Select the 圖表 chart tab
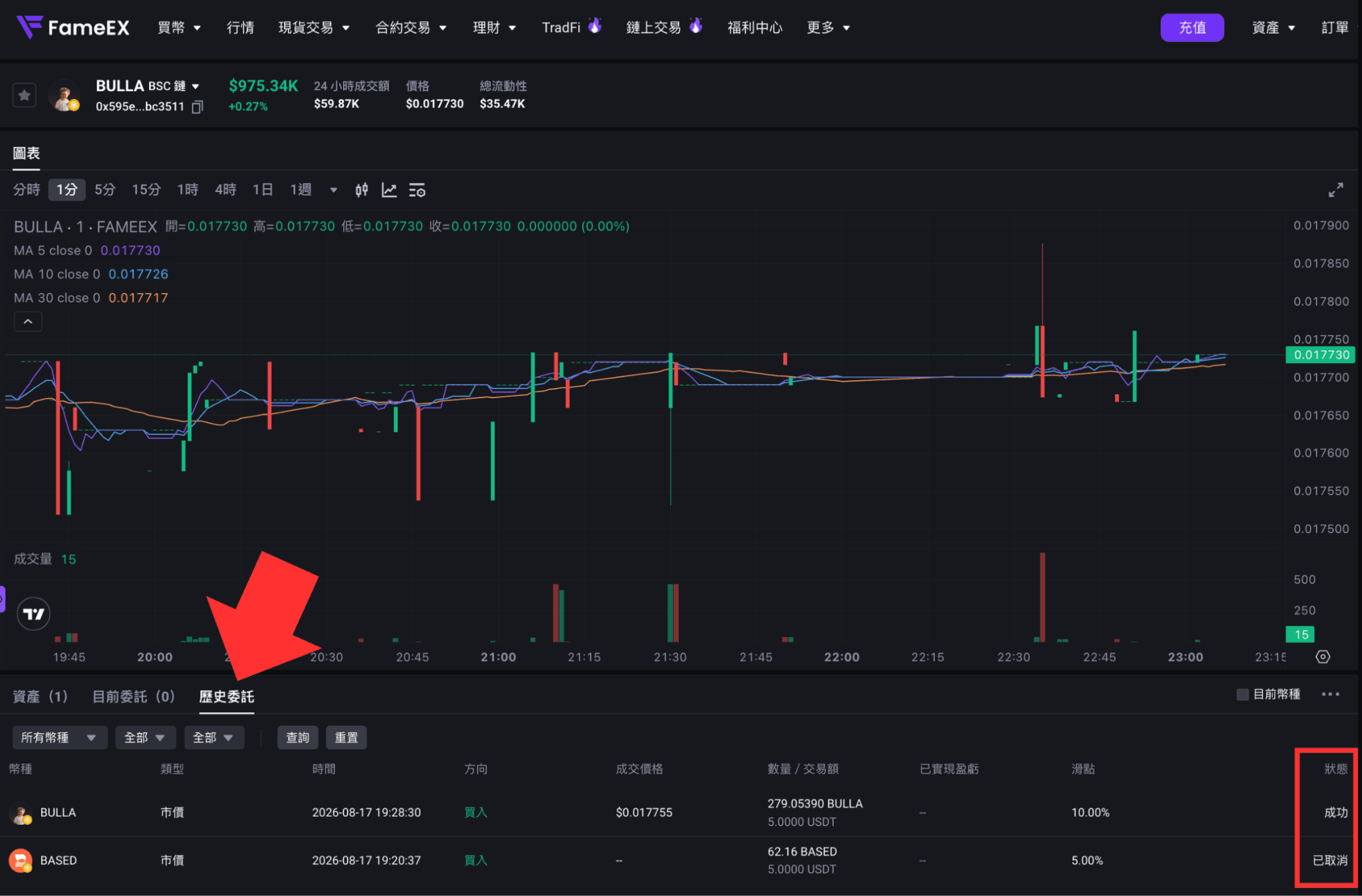Image resolution: width=1362 pixels, height=896 pixels. click(x=27, y=154)
